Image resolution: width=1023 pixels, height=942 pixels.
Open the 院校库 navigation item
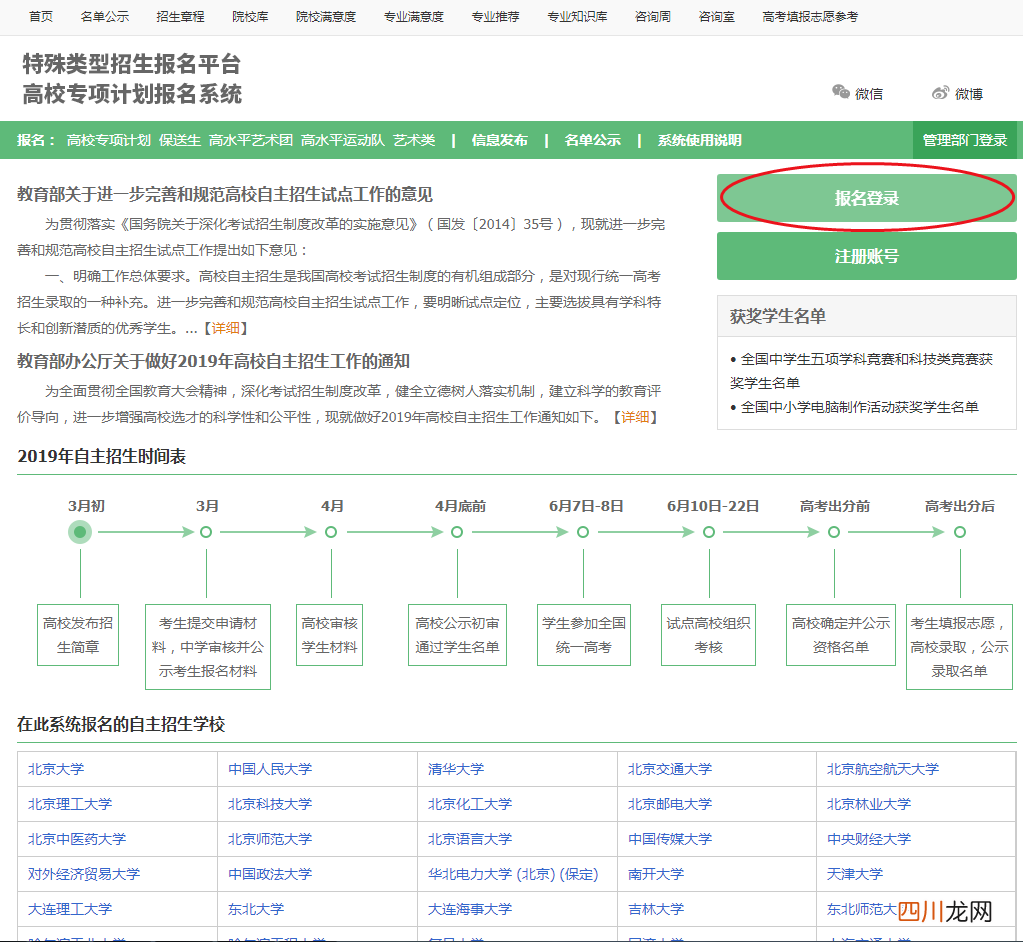[250, 16]
